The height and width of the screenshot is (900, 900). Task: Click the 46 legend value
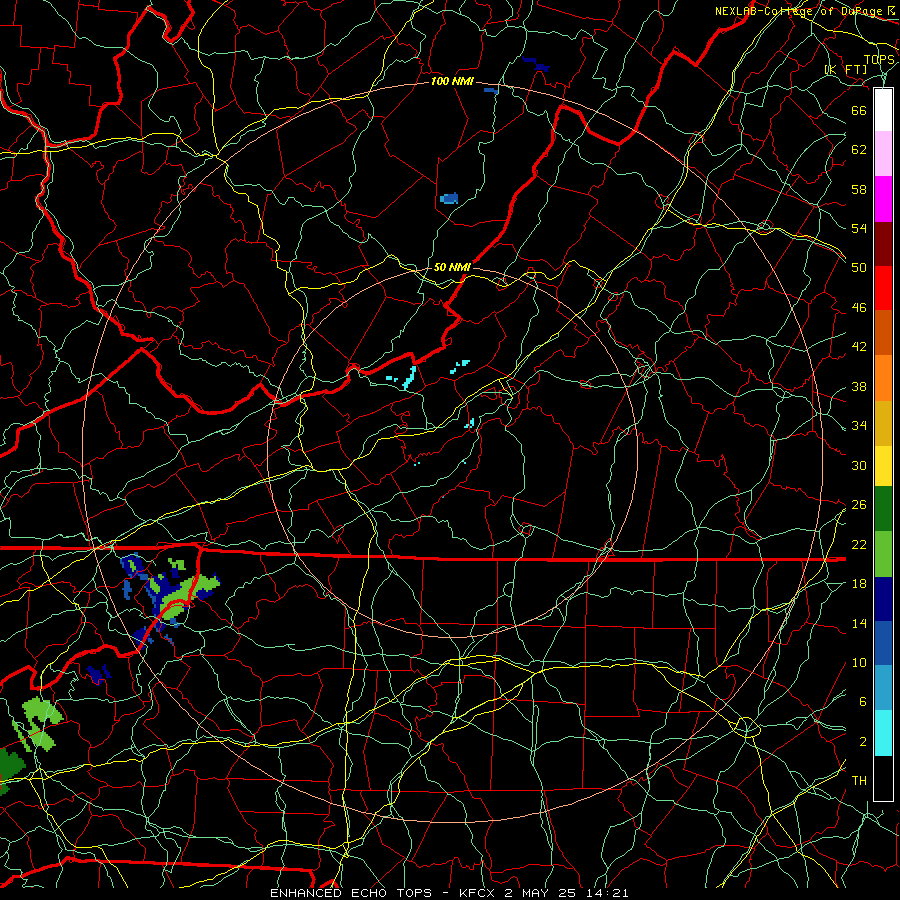tap(859, 308)
